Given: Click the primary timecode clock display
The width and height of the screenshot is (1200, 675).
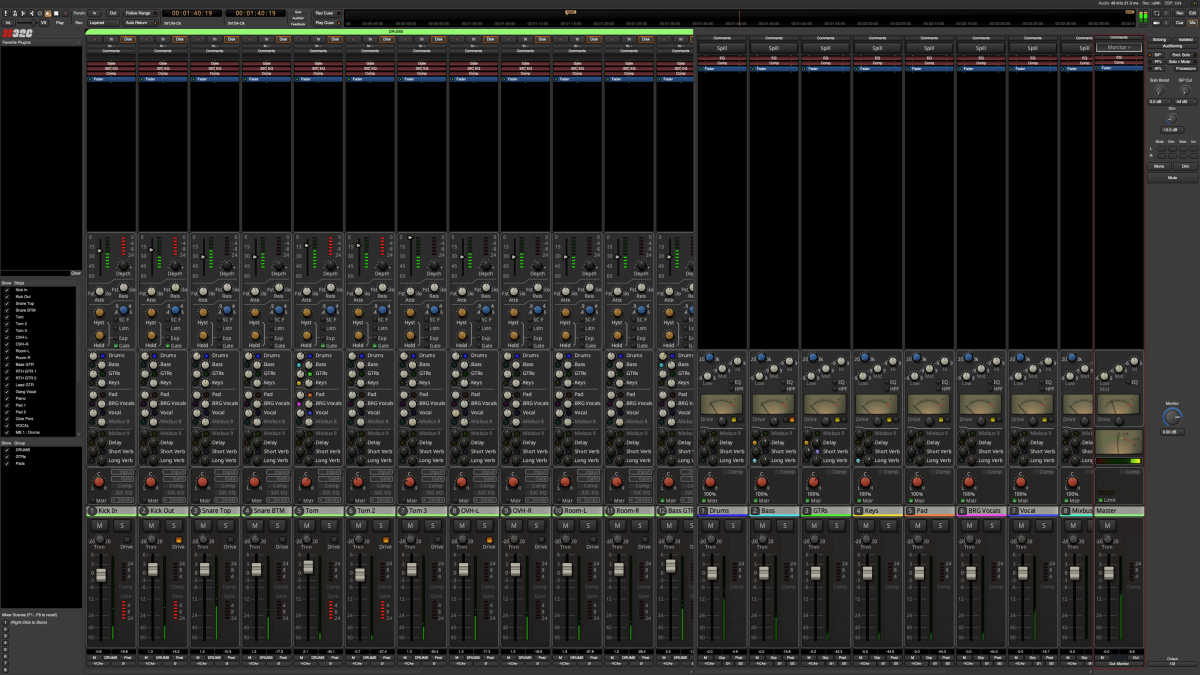Looking at the screenshot, I should [x=192, y=13].
